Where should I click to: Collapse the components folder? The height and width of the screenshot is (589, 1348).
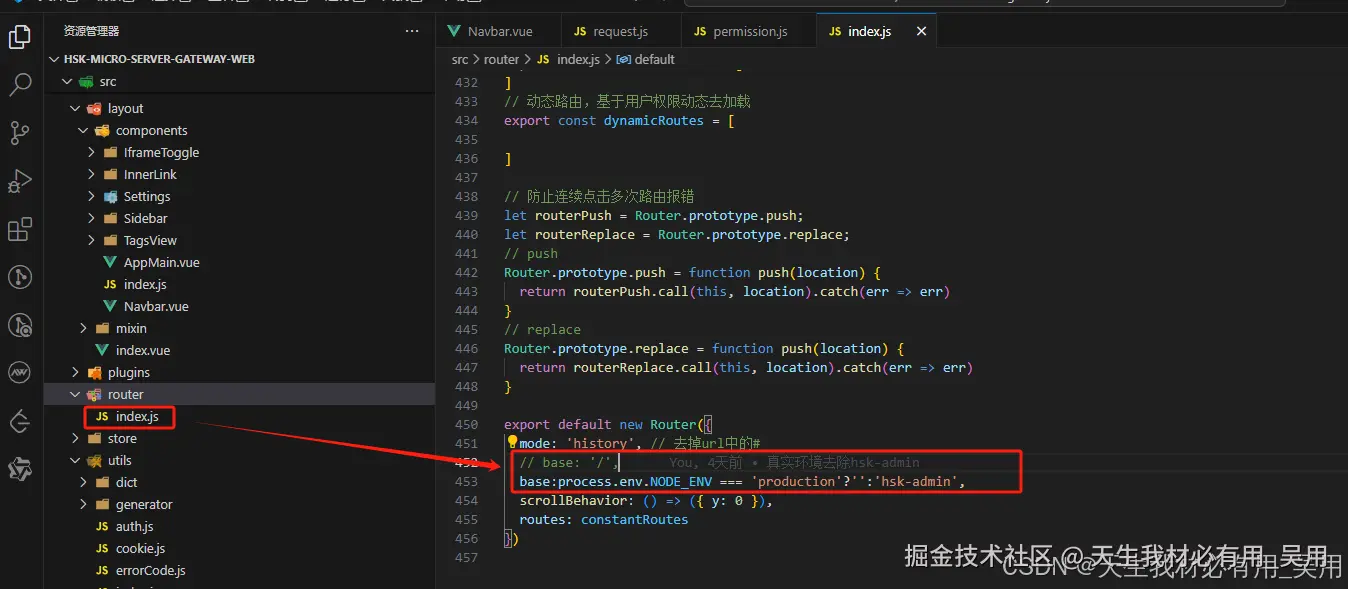click(83, 130)
